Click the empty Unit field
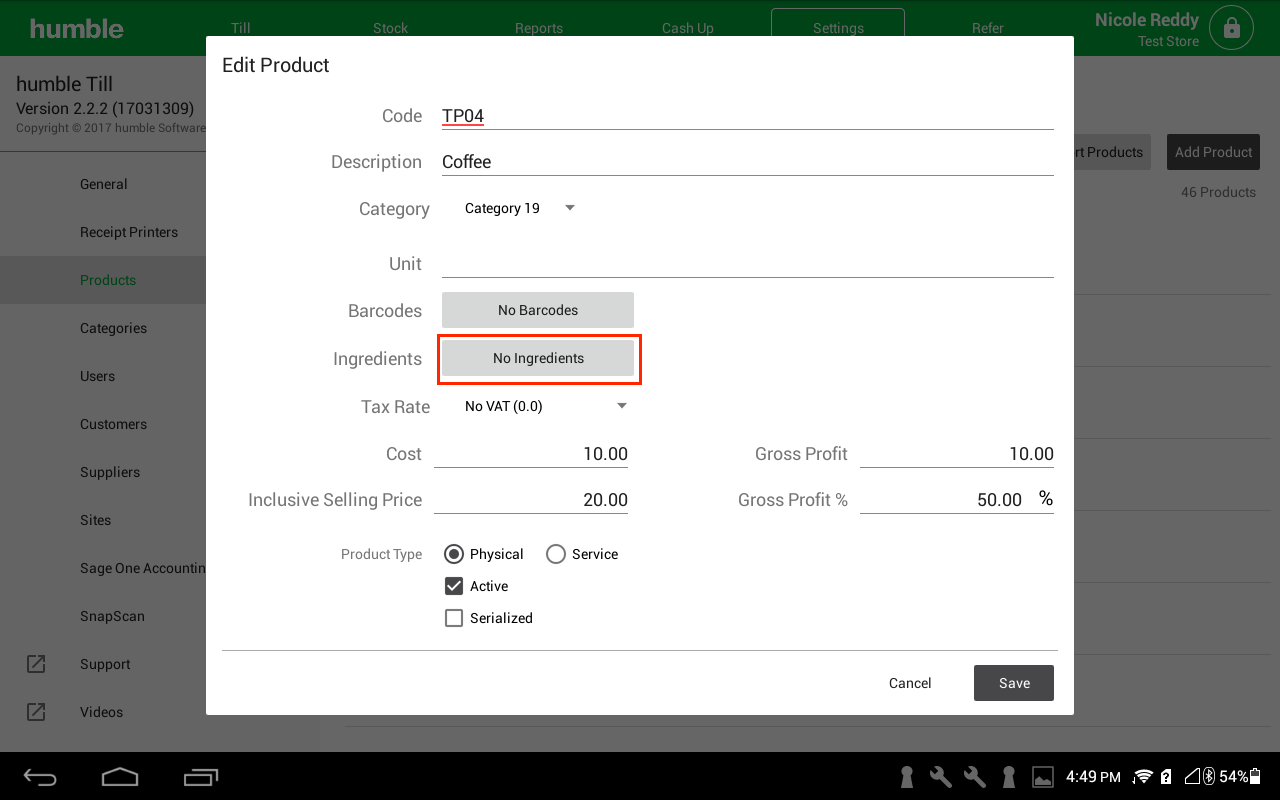 748,263
